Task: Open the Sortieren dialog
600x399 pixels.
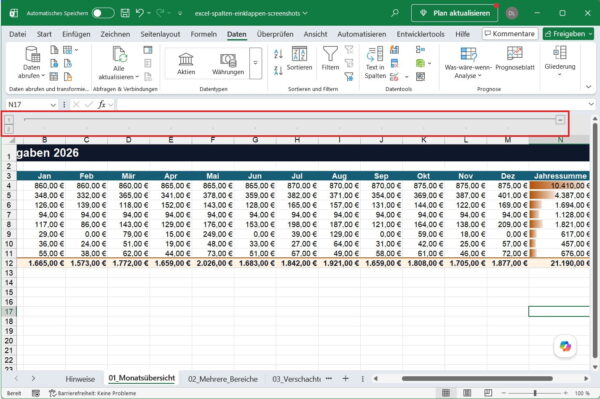Action: point(299,58)
